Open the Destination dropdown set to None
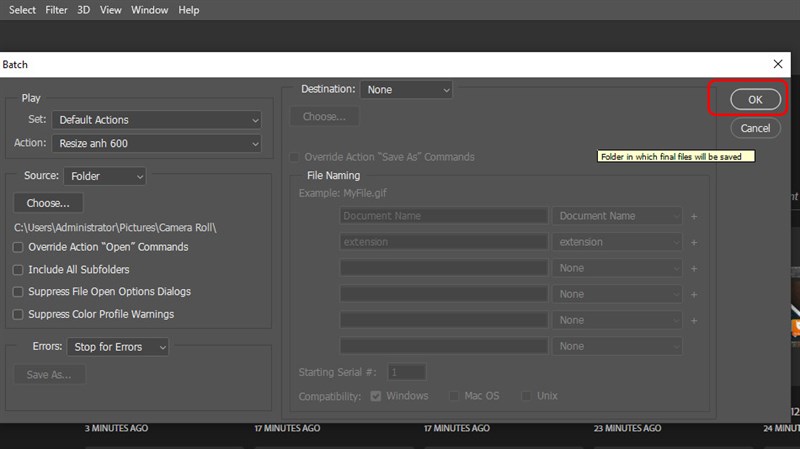The height and width of the screenshot is (449, 800). click(x=406, y=90)
